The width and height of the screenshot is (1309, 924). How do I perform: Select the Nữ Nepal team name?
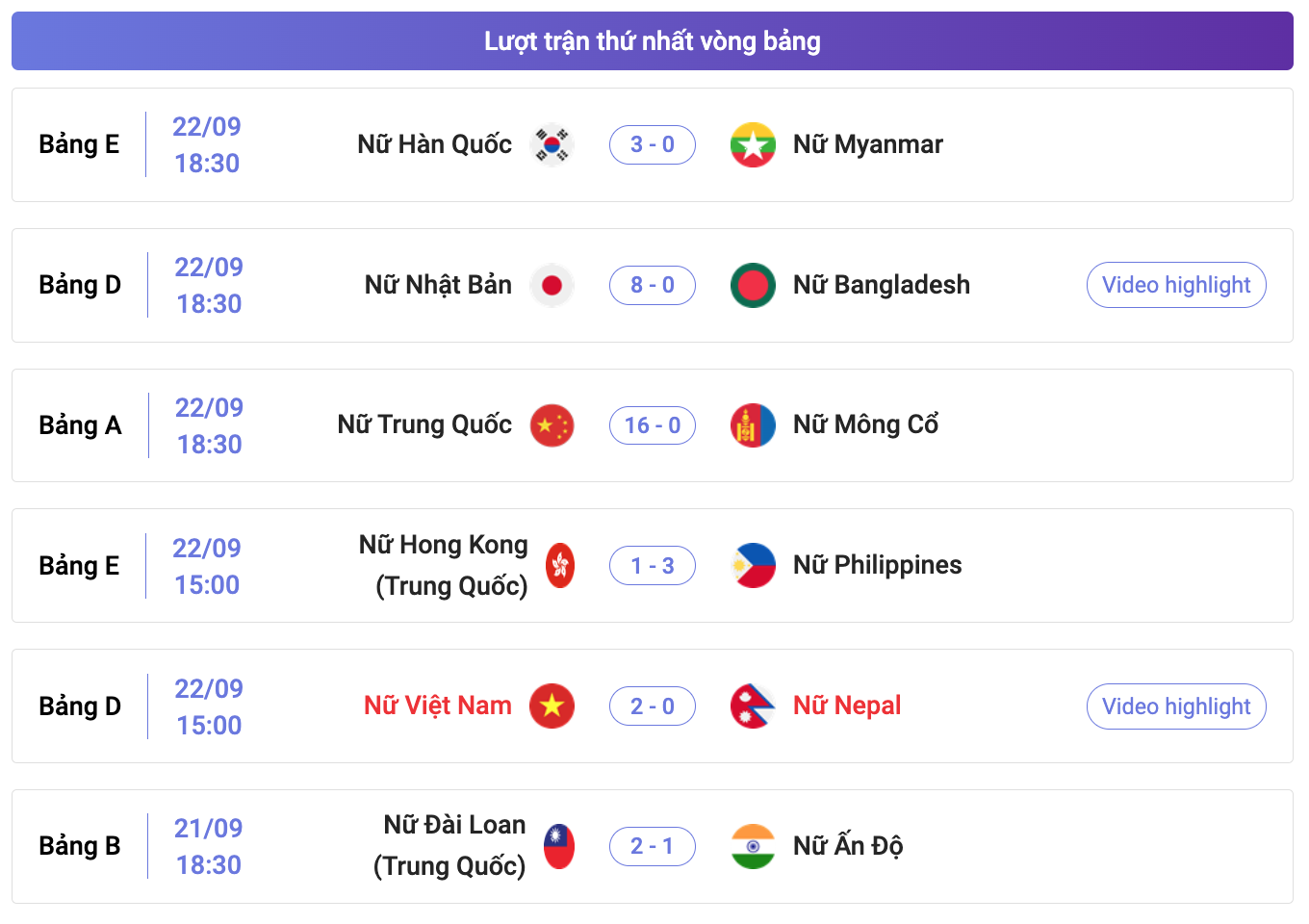[x=847, y=706]
